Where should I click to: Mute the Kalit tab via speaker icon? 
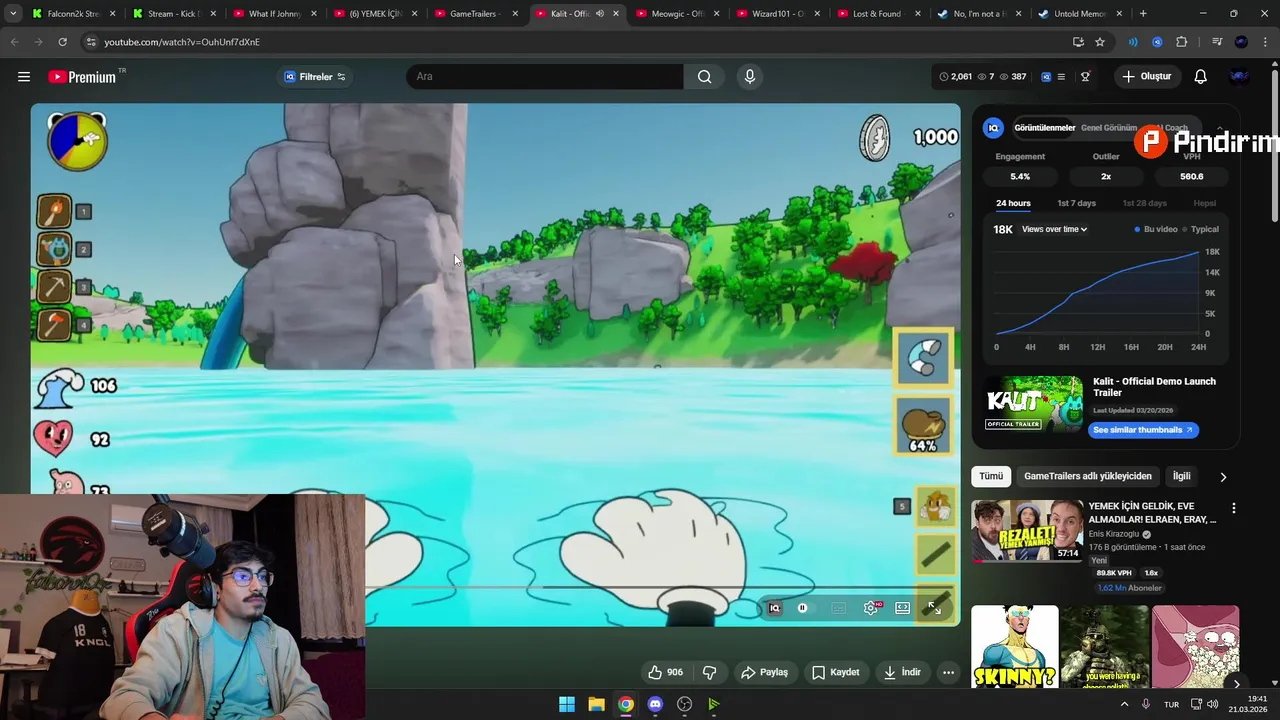coord(600,14)
